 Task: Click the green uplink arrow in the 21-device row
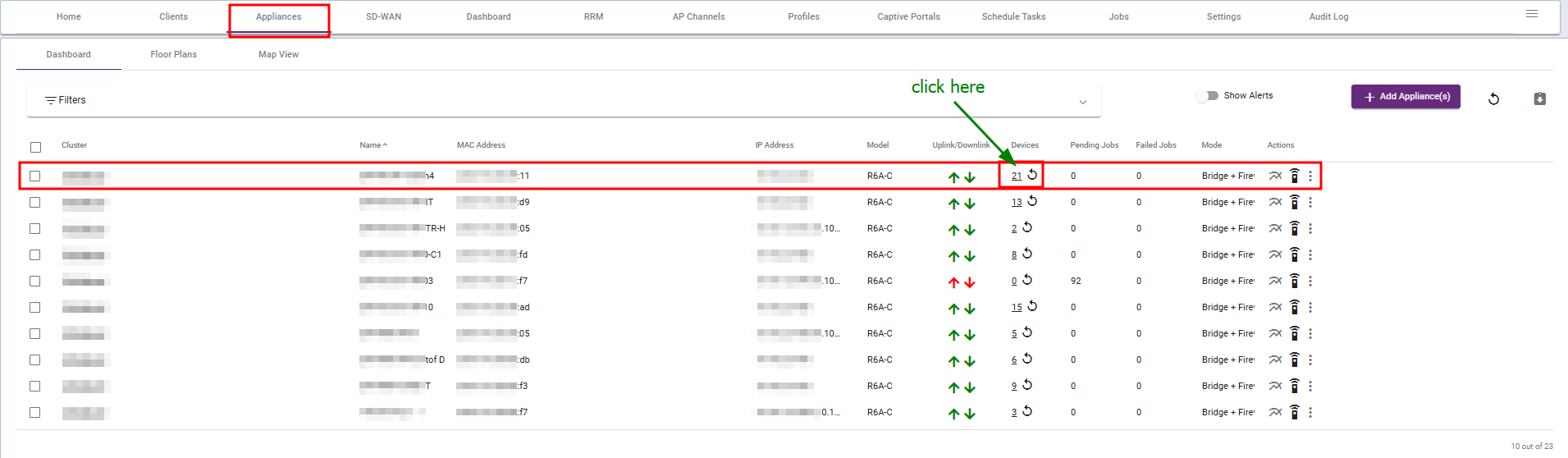click(953, 177)
